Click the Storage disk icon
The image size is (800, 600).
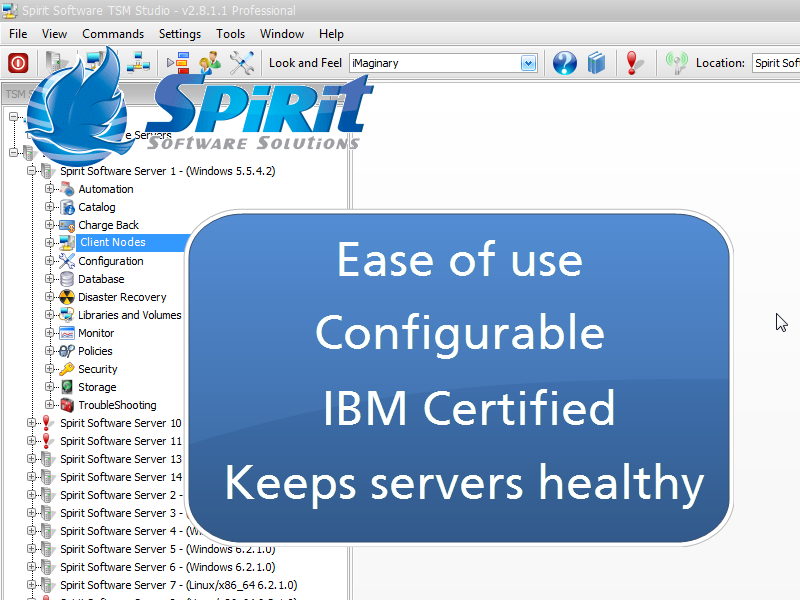point(67,387)
